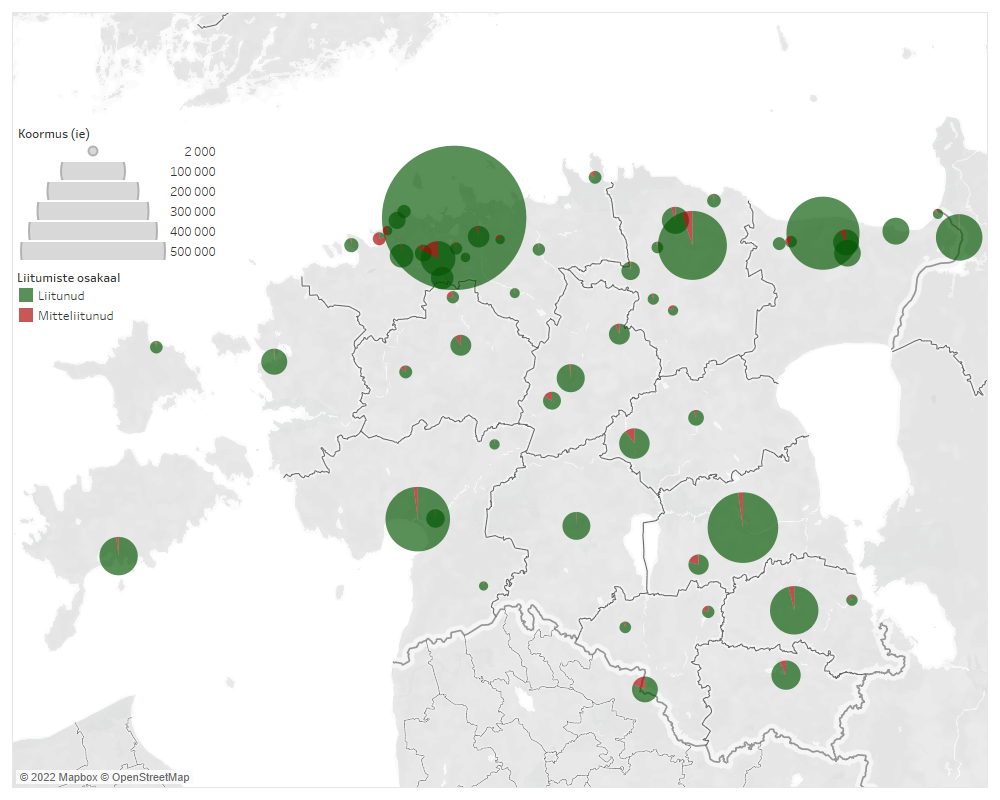Select the small bubble on the northern coastal peninsula
The width and height of the screenshot is (1000, 800).
tap(595, 177)
